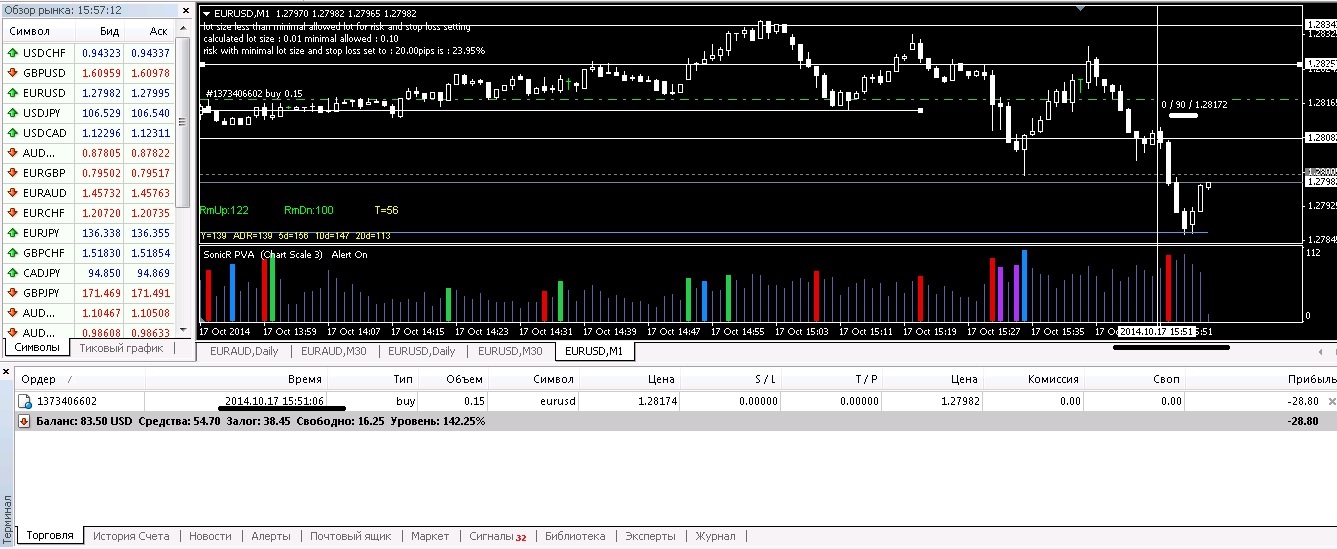Screen dimensions: 1337x549
Task: Click the arrow icon next to EURCHF
Action: click(x=12, y=213)
